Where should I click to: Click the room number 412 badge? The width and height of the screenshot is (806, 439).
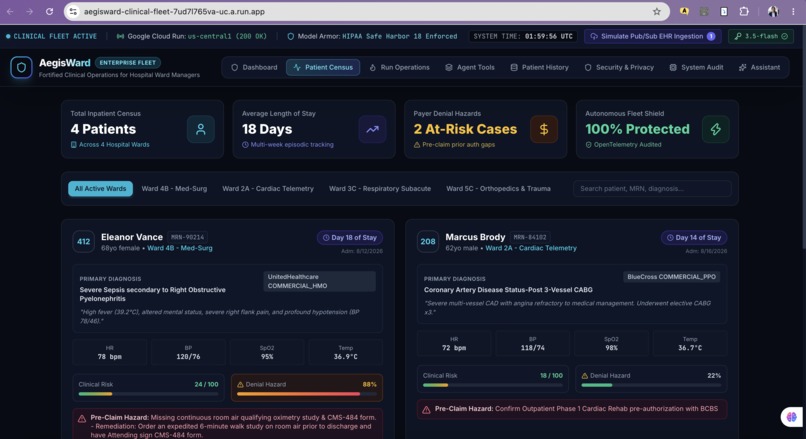pyautogui.click(x=83, y=242)
